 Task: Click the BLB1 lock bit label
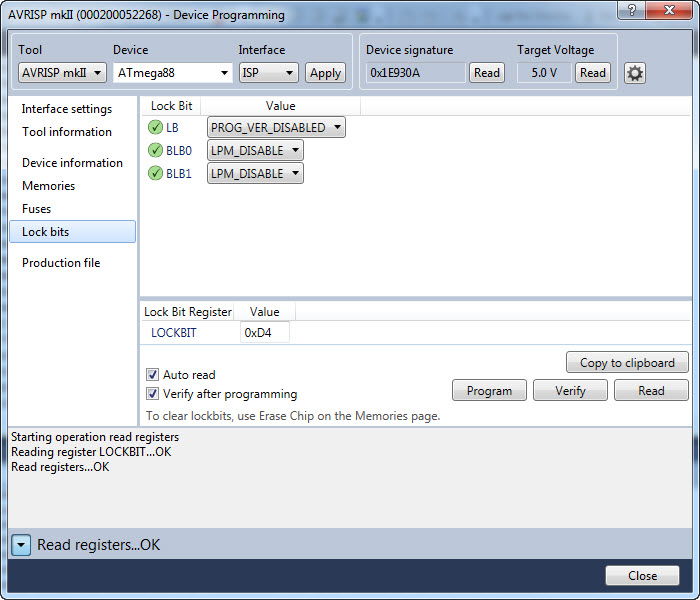[x=179, y=173]
